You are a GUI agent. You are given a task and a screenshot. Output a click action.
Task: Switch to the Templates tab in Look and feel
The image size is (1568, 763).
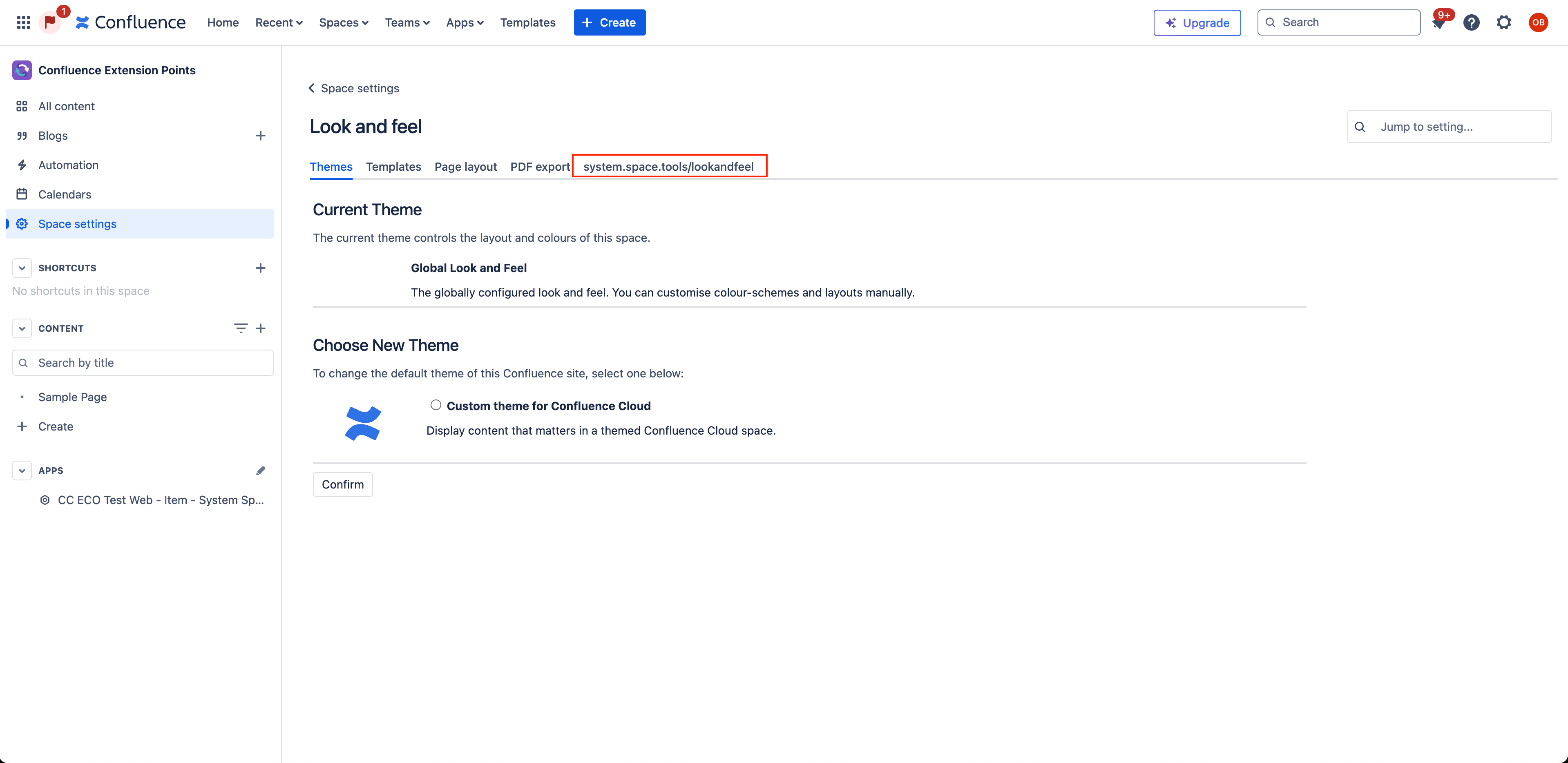[393, 167]
